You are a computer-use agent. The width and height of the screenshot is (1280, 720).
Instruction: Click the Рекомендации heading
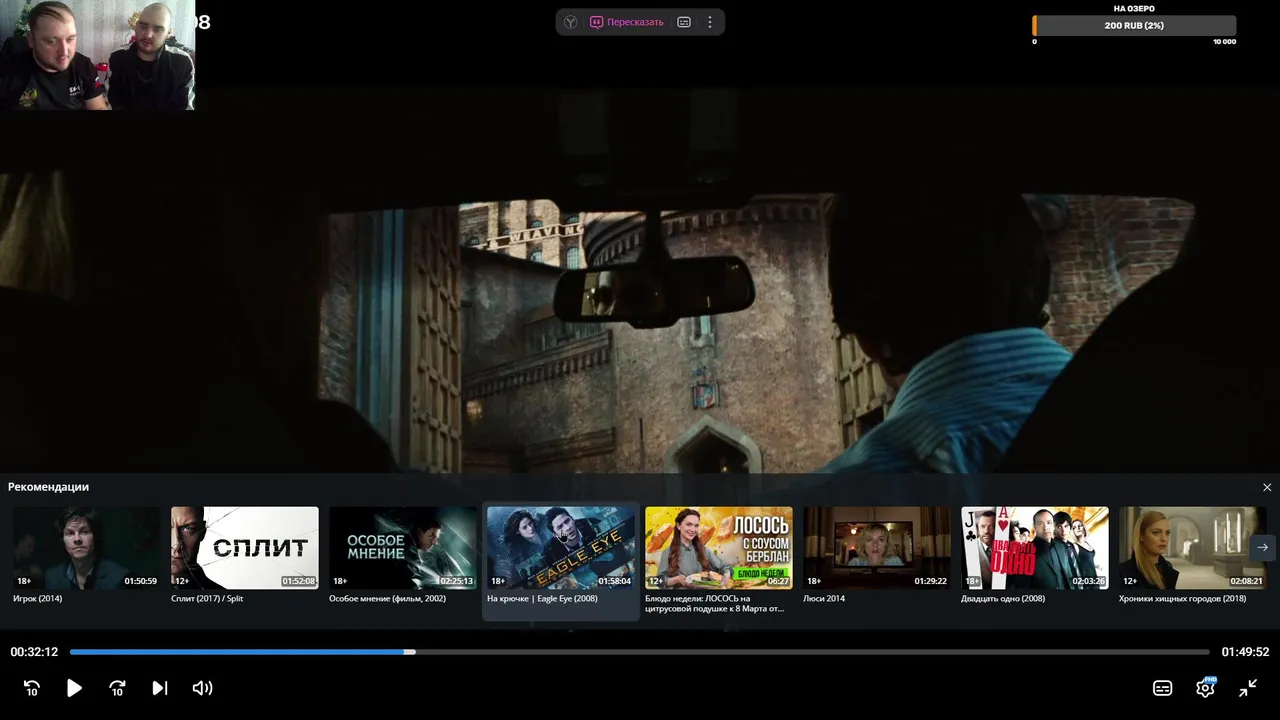coord(48,487)
